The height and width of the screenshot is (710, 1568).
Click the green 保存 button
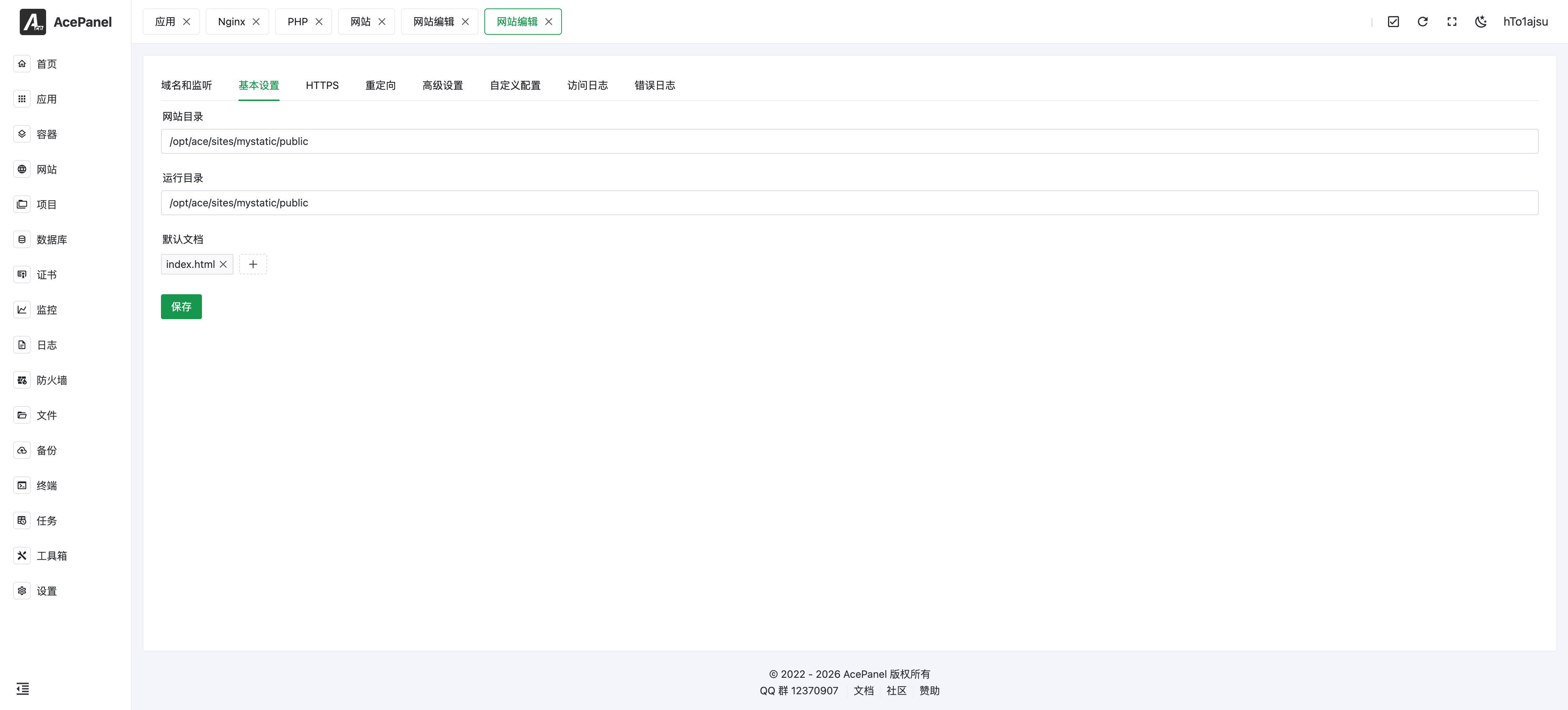click(181, 307)
